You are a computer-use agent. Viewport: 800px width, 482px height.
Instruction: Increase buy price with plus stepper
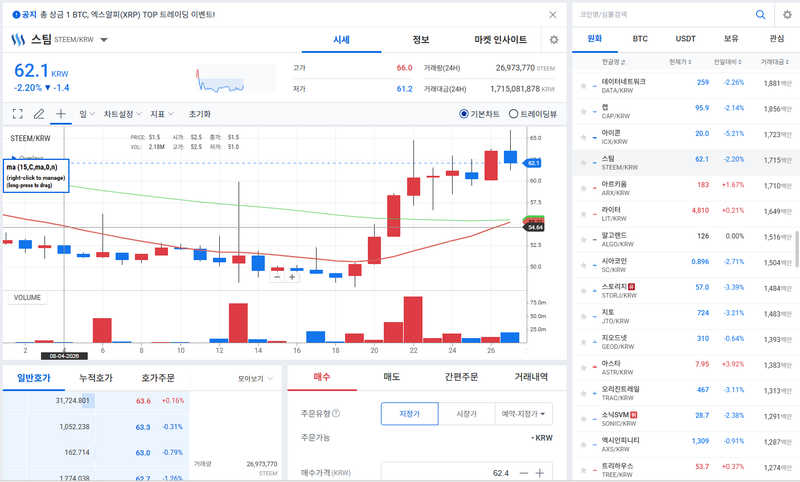pos(540,473)
